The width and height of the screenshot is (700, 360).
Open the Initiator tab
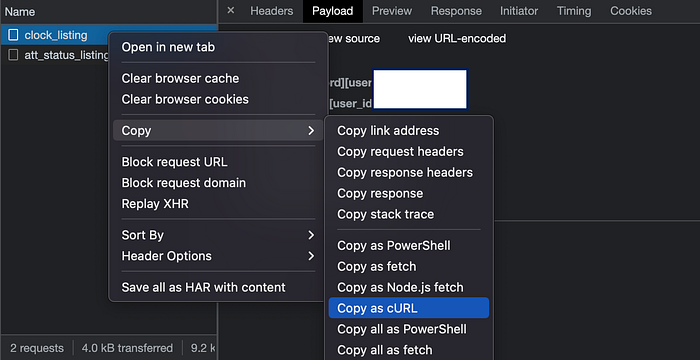click(519, 11)
